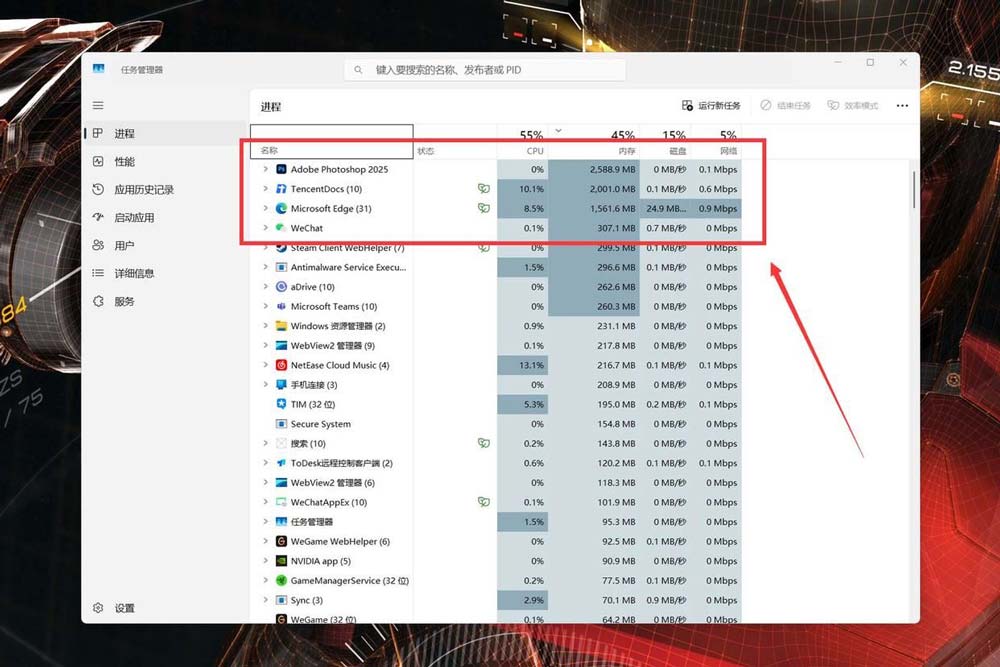Click the 状态 column header
1000x667 pixels.
(455, 142)
